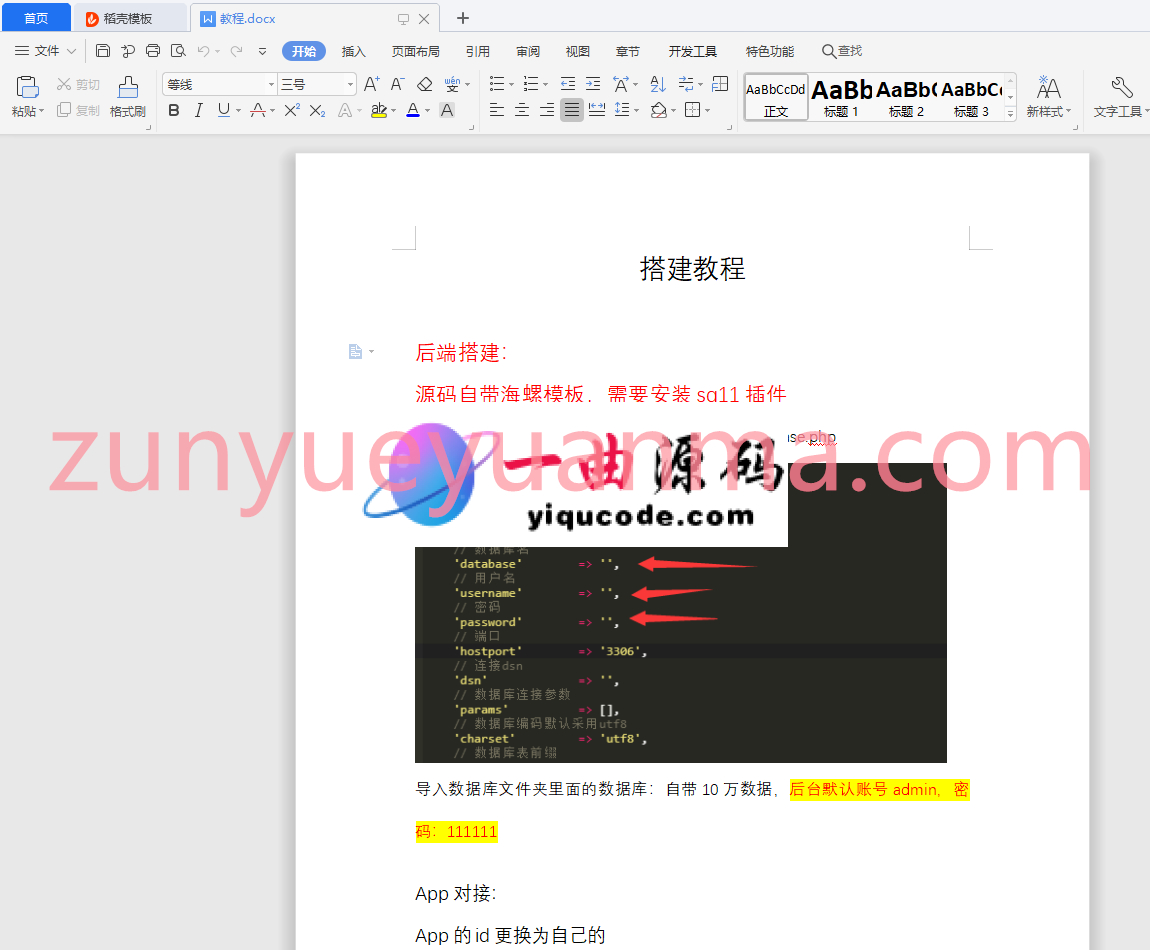Screen dimensions: 1150x950
Task: Decrease paragraph indent icon
Action: pyautogui.click(x=568, y=84)
